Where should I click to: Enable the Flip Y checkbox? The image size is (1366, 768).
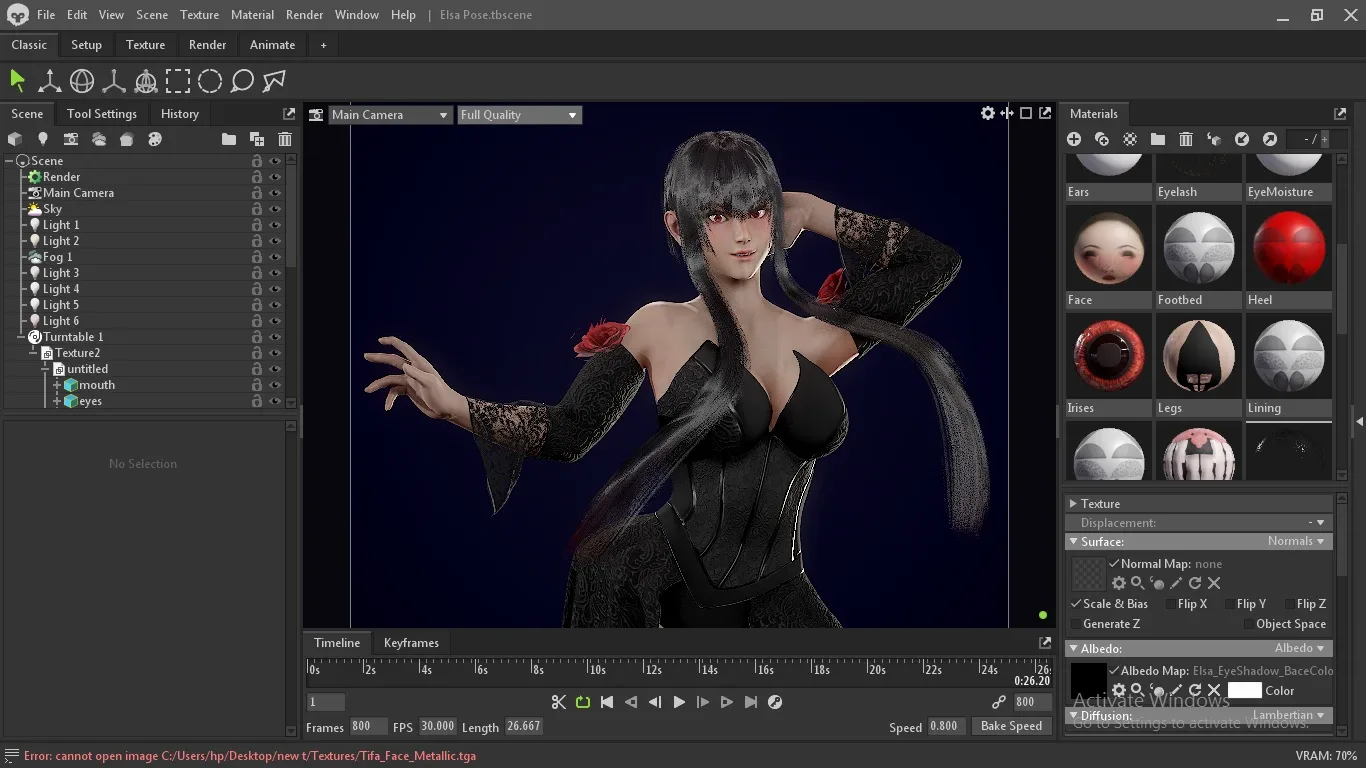click(x=1230, y=604)
